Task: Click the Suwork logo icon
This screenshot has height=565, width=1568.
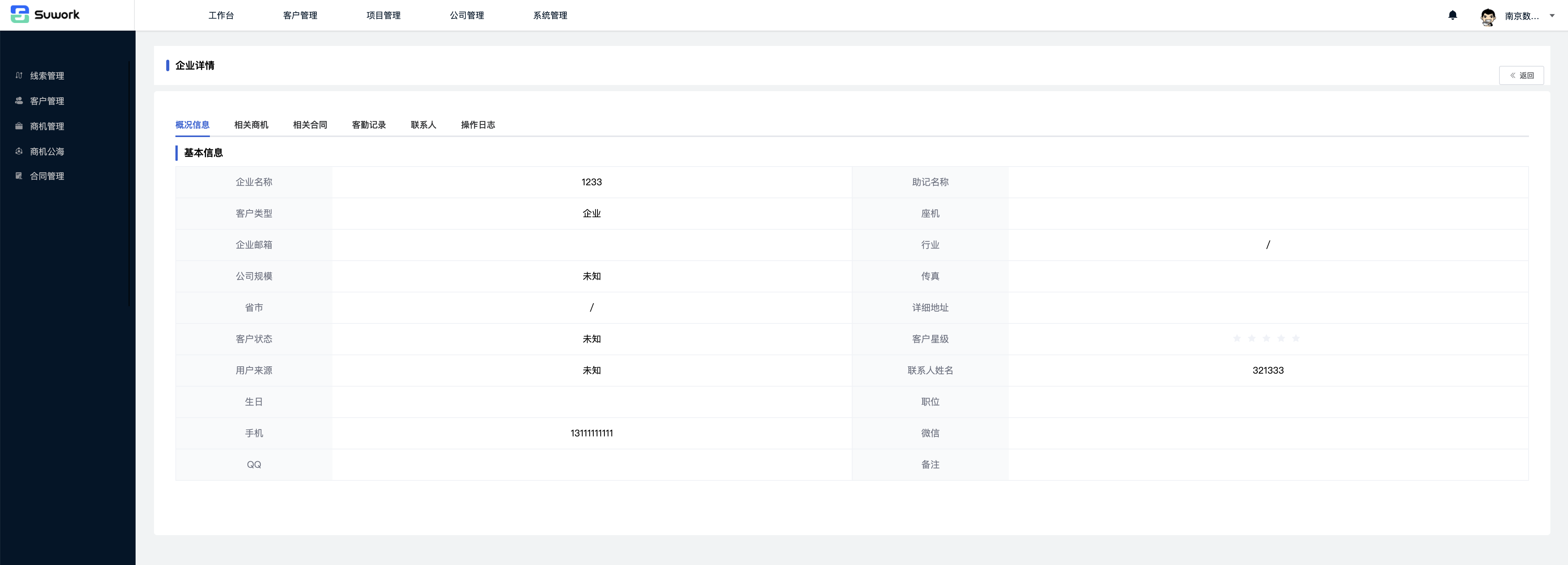Action: pos(20,15)
